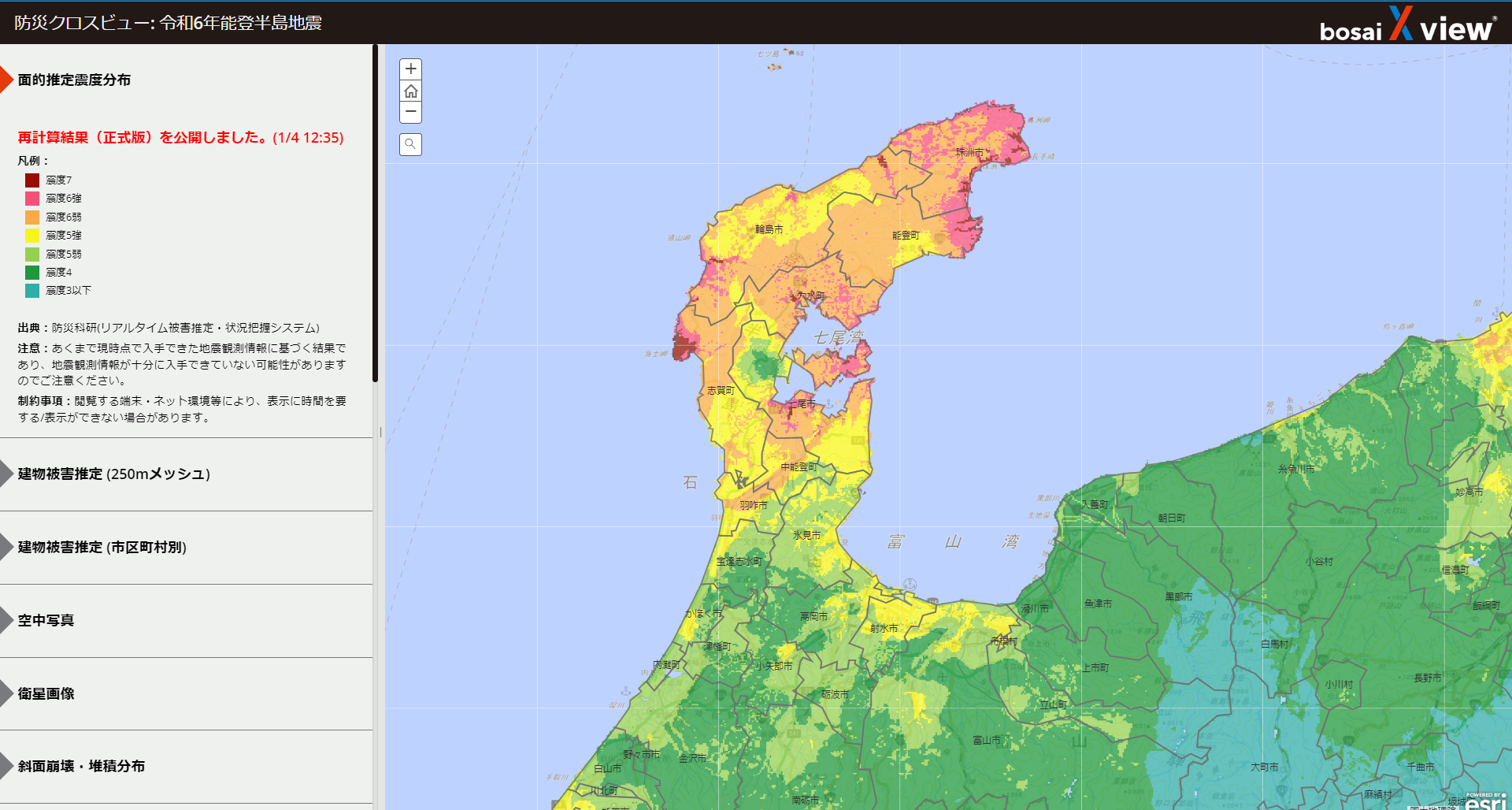Click the orange arrow beside 面的推定震度分布
This screenshot has height=810, width=1512.
pos(7,80)
